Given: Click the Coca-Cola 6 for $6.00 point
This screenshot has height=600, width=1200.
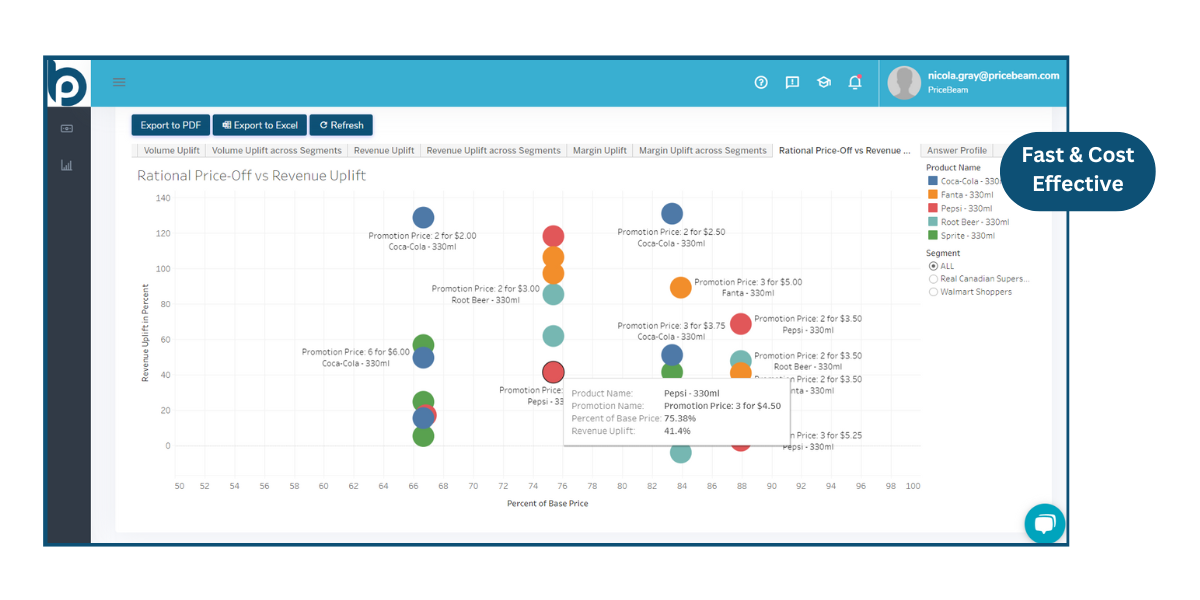Looking at the screenshot, I should tap(423, 357).
